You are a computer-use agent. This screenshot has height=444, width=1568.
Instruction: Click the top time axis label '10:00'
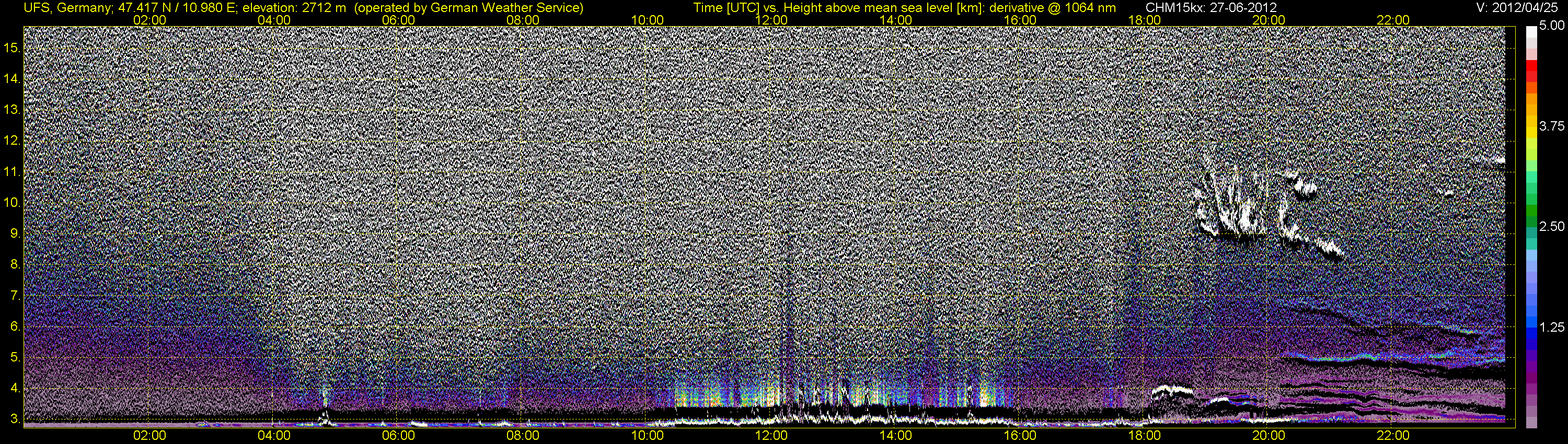coord(647,20)
